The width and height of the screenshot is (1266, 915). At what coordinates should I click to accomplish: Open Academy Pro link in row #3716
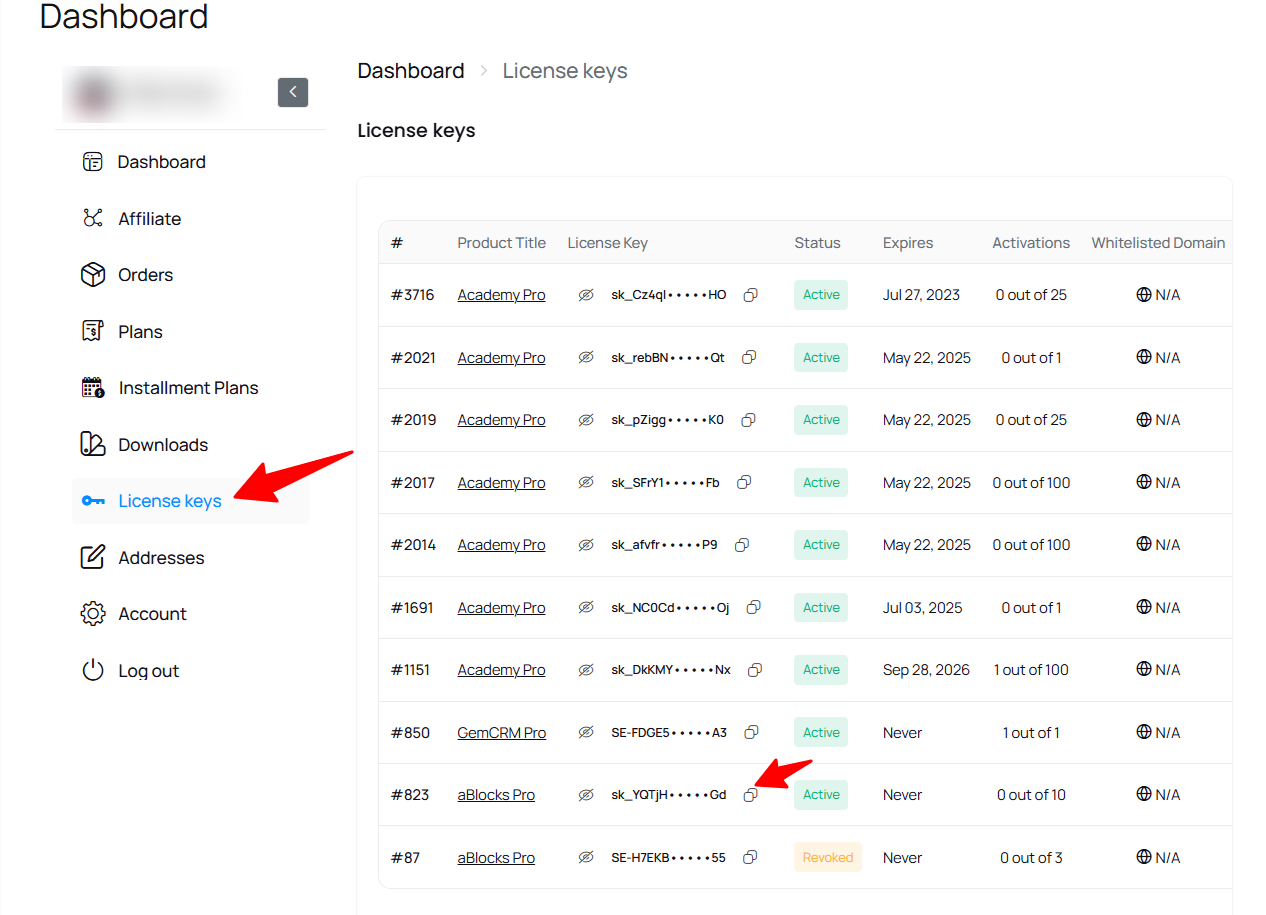[x=501, y=295]
